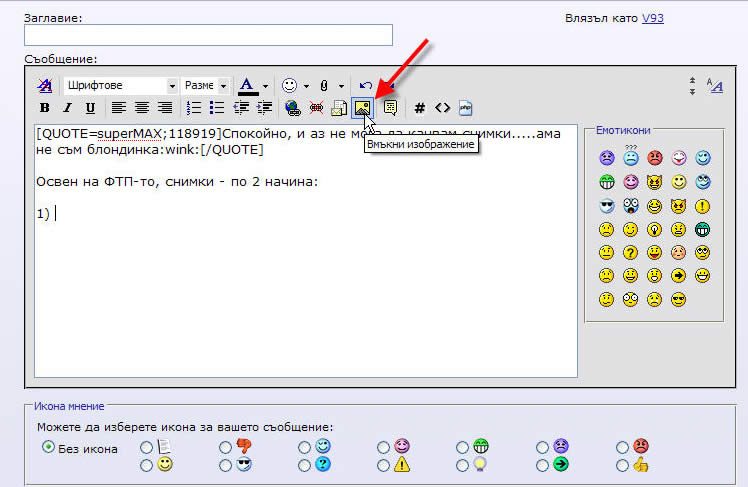Wrap selection in PHP tags
The height and width of the screenshot is (487, 748).
click(465, 108)
